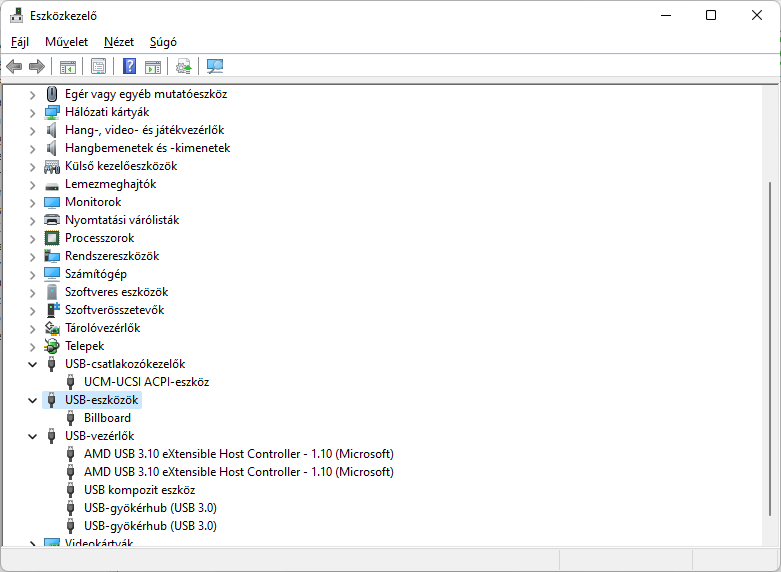Click the battery icon beside Telepek
Screen dimensions: 781x572
point(52,346)
